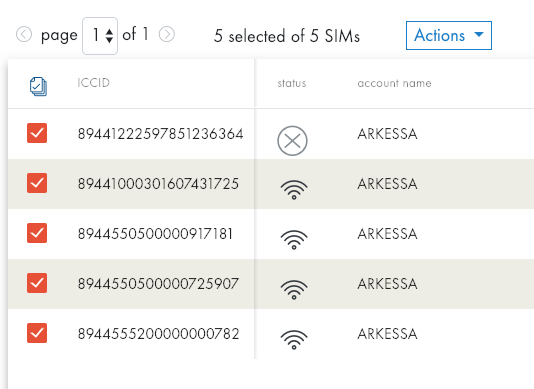This screenshot has height=389, width=534.
Task: Open the Actions dropdown
Action: tap(449, 35)
